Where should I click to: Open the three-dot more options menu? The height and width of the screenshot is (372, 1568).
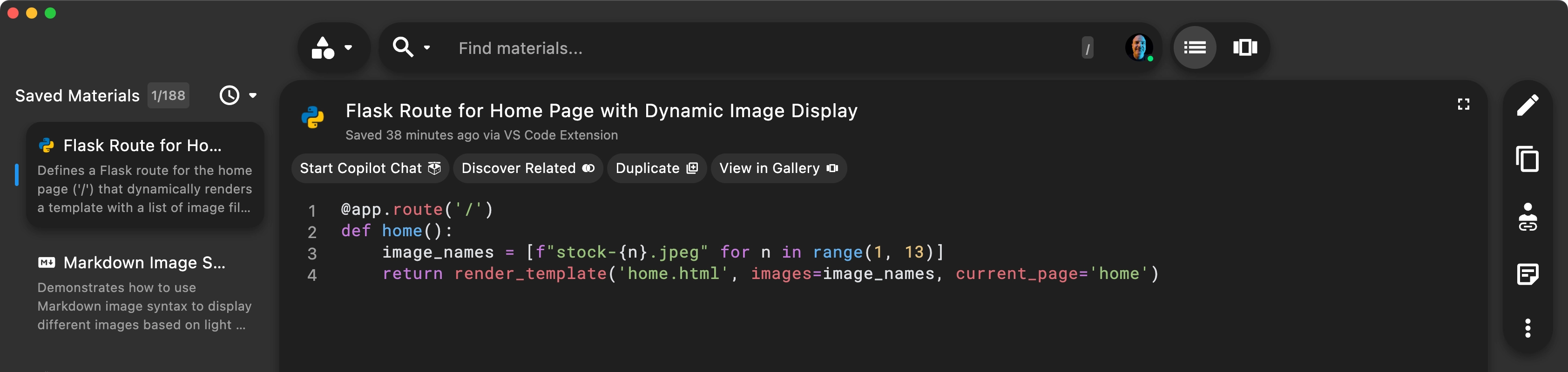click(1527, 328)
